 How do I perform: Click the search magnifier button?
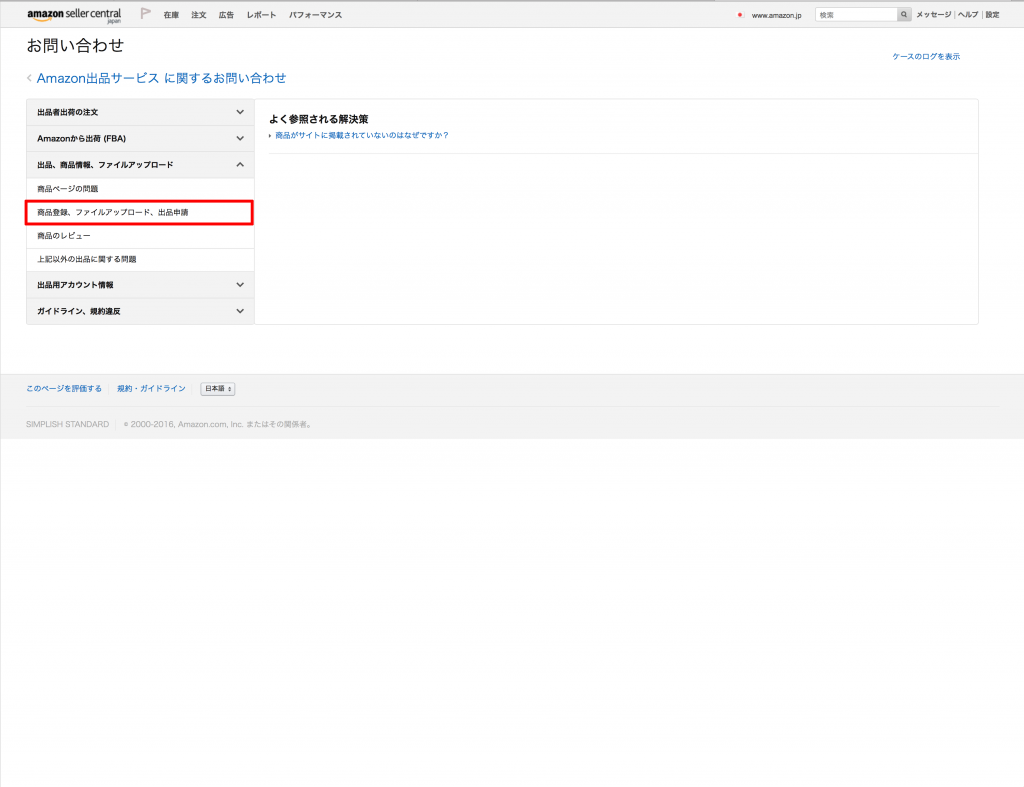tap(904, 14)
